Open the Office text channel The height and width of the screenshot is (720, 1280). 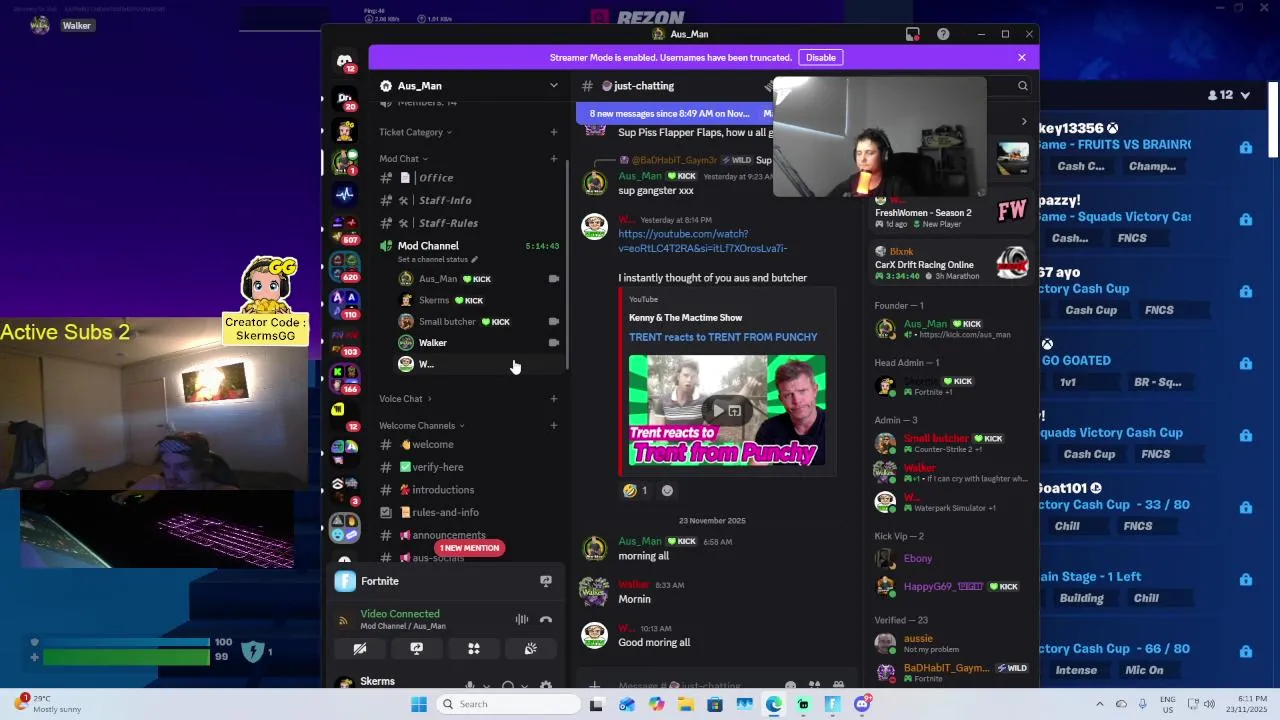[x=469, y=178]
